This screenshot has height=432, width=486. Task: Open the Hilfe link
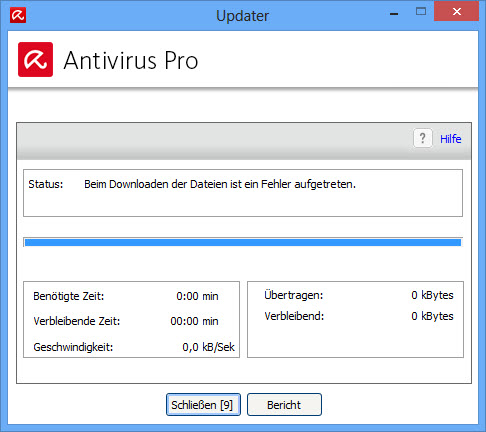click(x=451, y=139)
